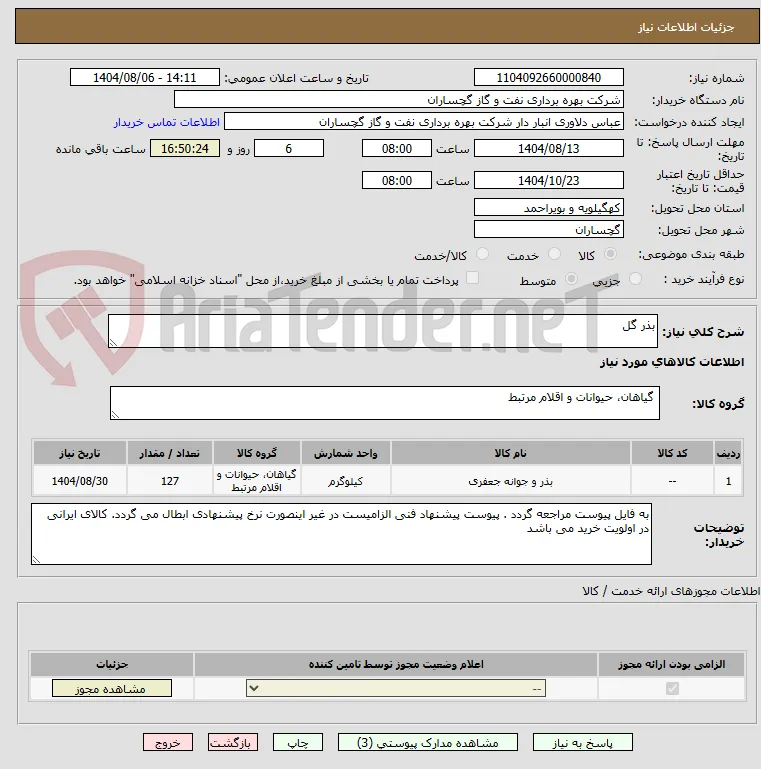Image resolution: width=761 pixels, height=769 pixels.
Task: Click the countdown timer field 16:50:24
Action: (x=185, y=148)
